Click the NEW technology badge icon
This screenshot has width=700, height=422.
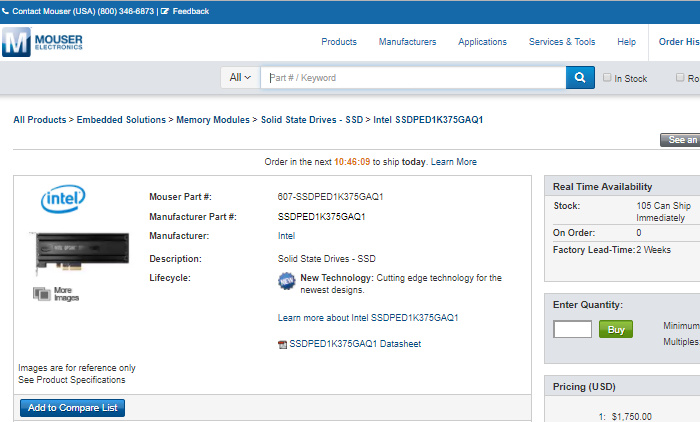coord(287,281)
